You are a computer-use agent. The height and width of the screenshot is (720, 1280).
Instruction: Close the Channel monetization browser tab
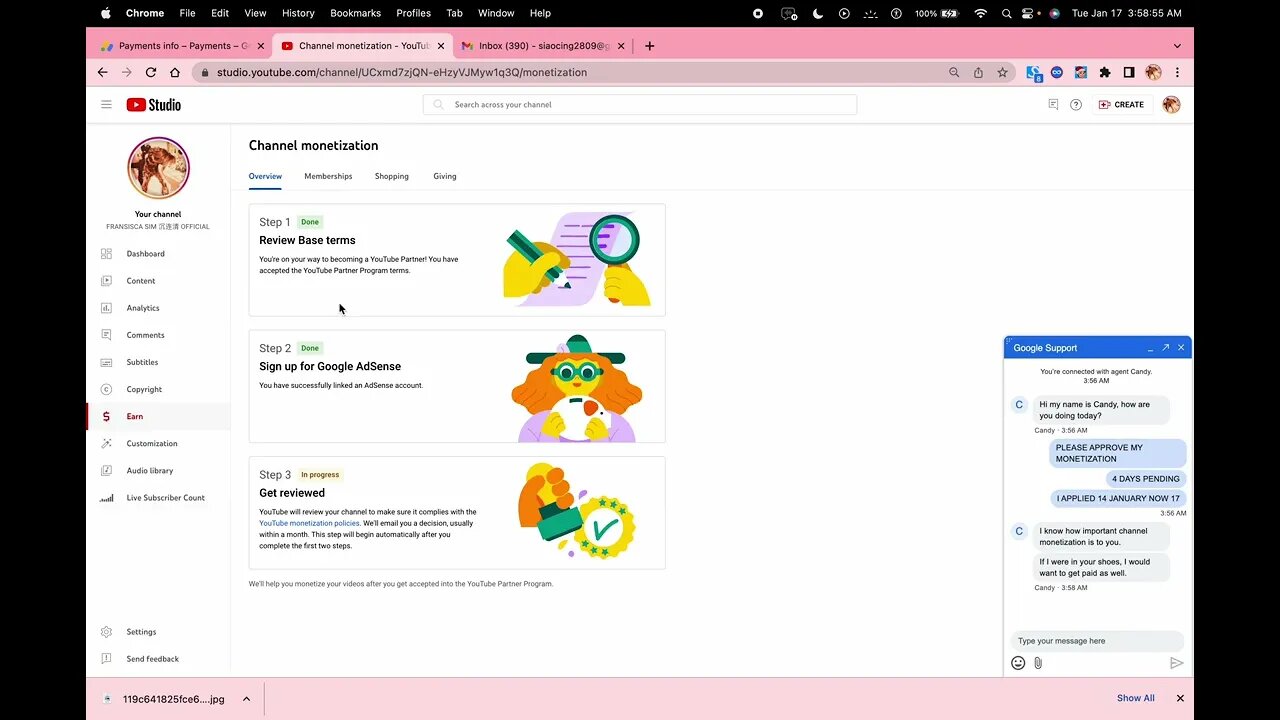coord(441,46)
